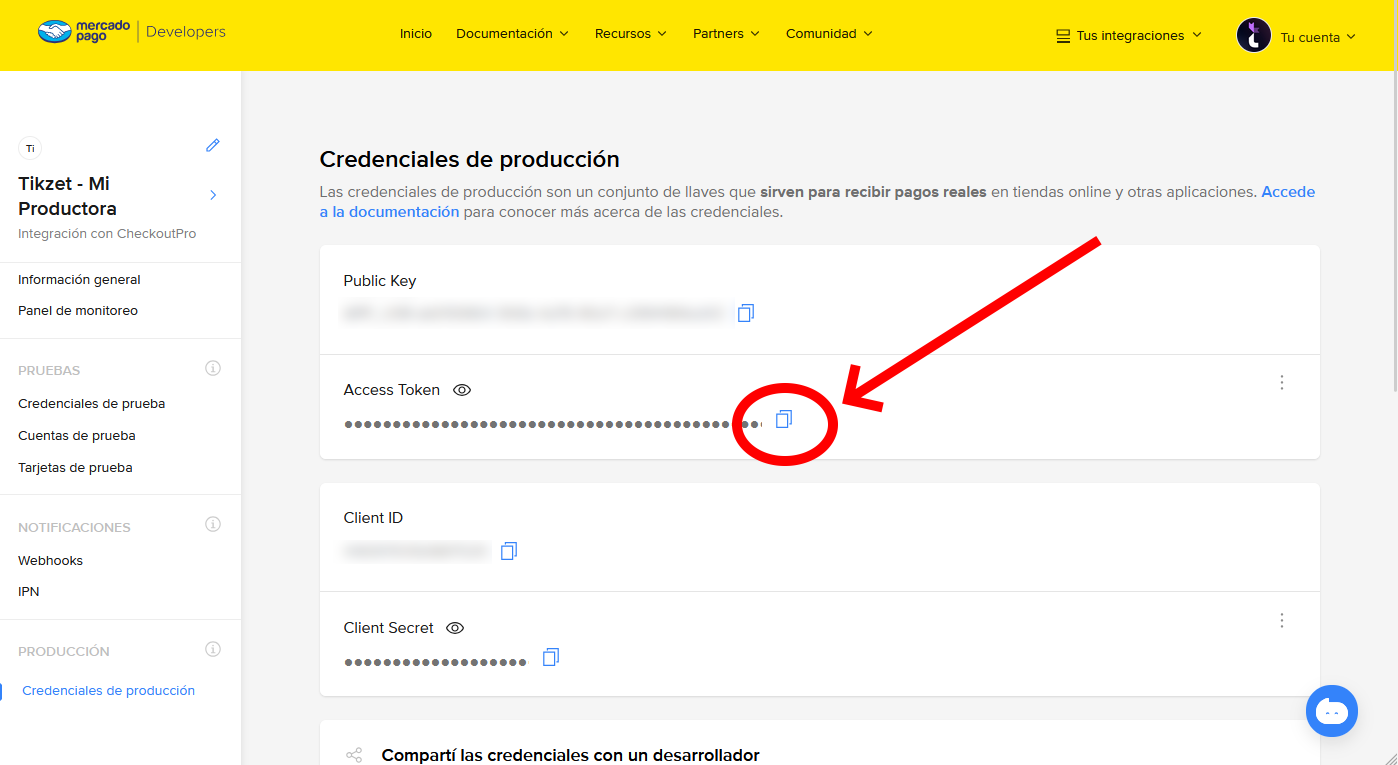
Task: Open IPN notifications
Action: coord(28,592)
